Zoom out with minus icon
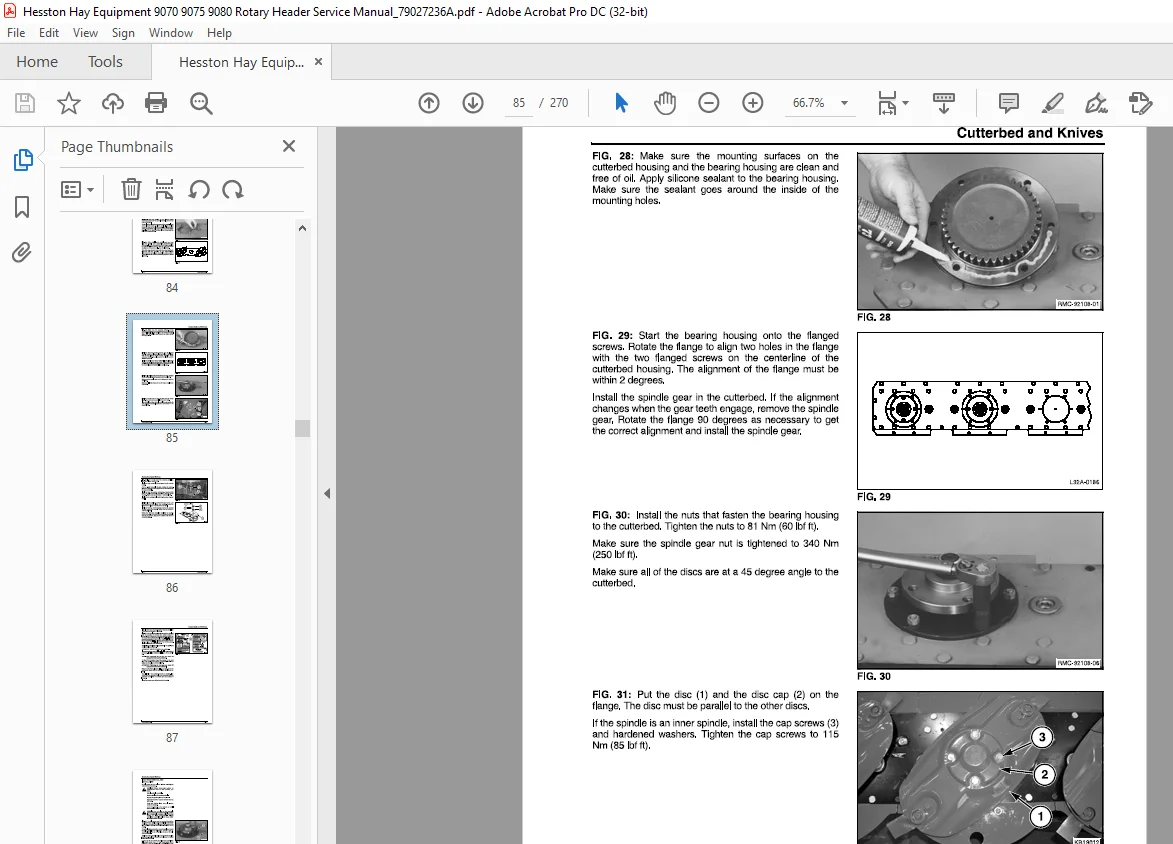Image resolution: width=1173 pixels, height=844 pixels. point(708,103)
